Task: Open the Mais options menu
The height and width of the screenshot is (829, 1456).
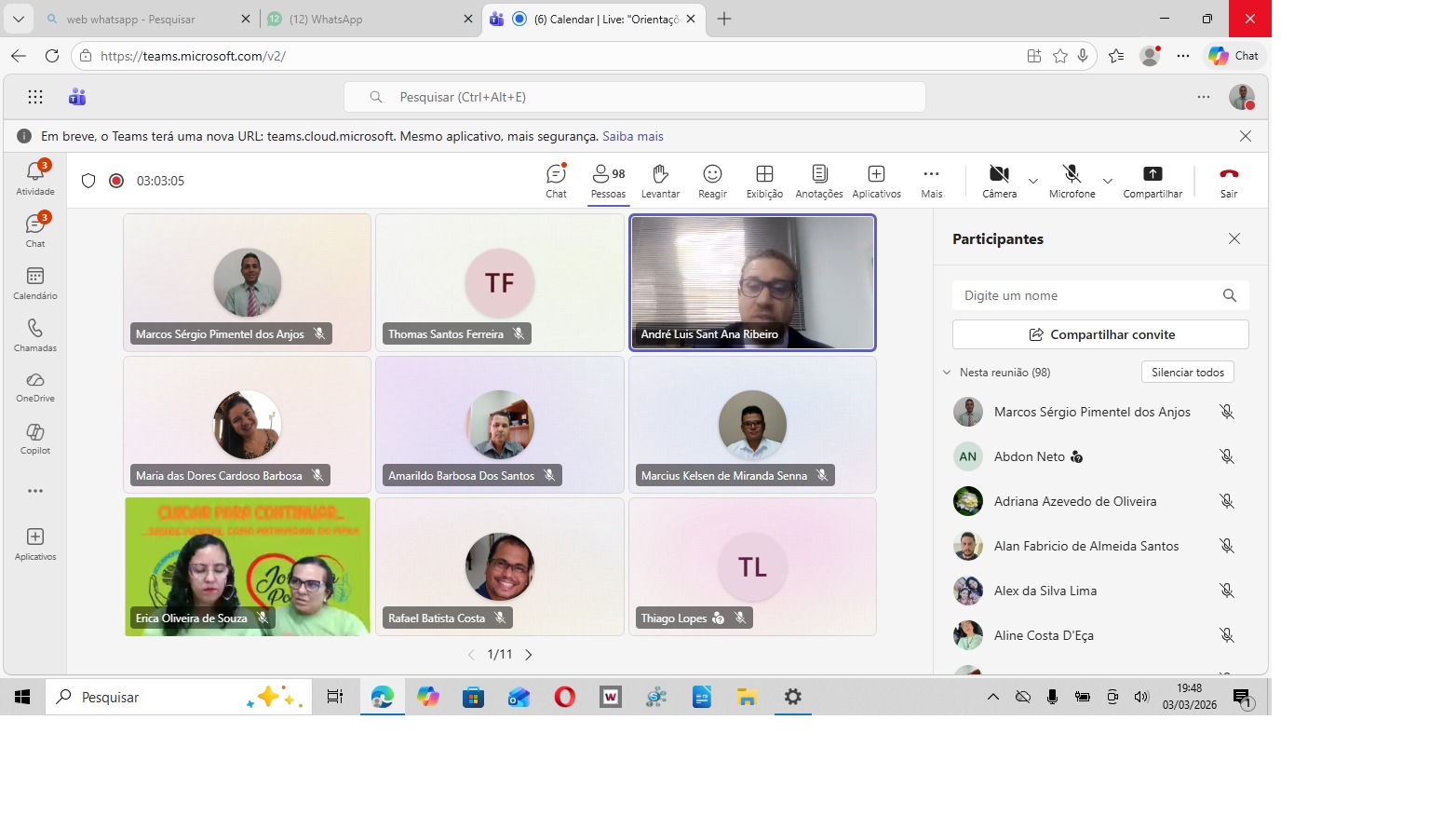Action: tap(931, 181)
